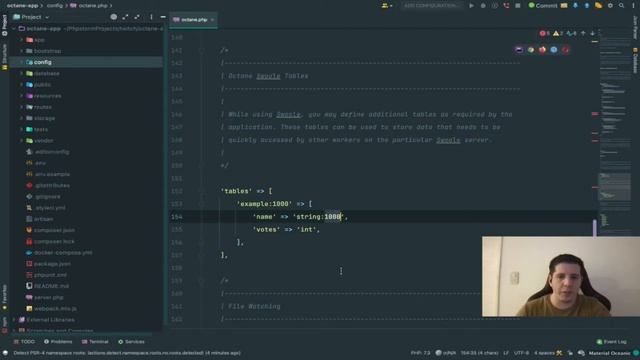Click config breadcrumb in navigation bar
640x360 pixels.
click(55, 6)
